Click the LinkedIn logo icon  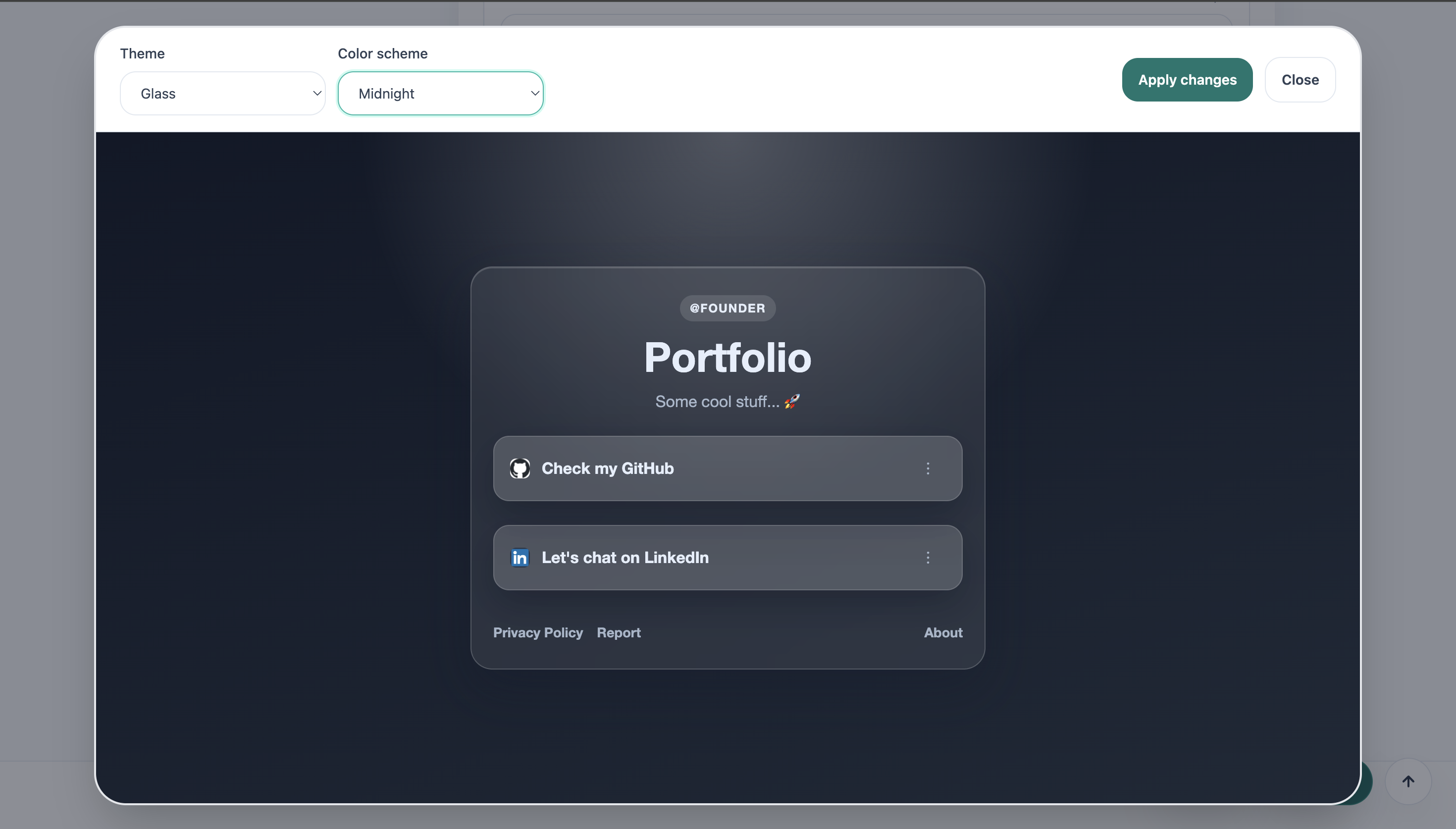coord(520,558)
